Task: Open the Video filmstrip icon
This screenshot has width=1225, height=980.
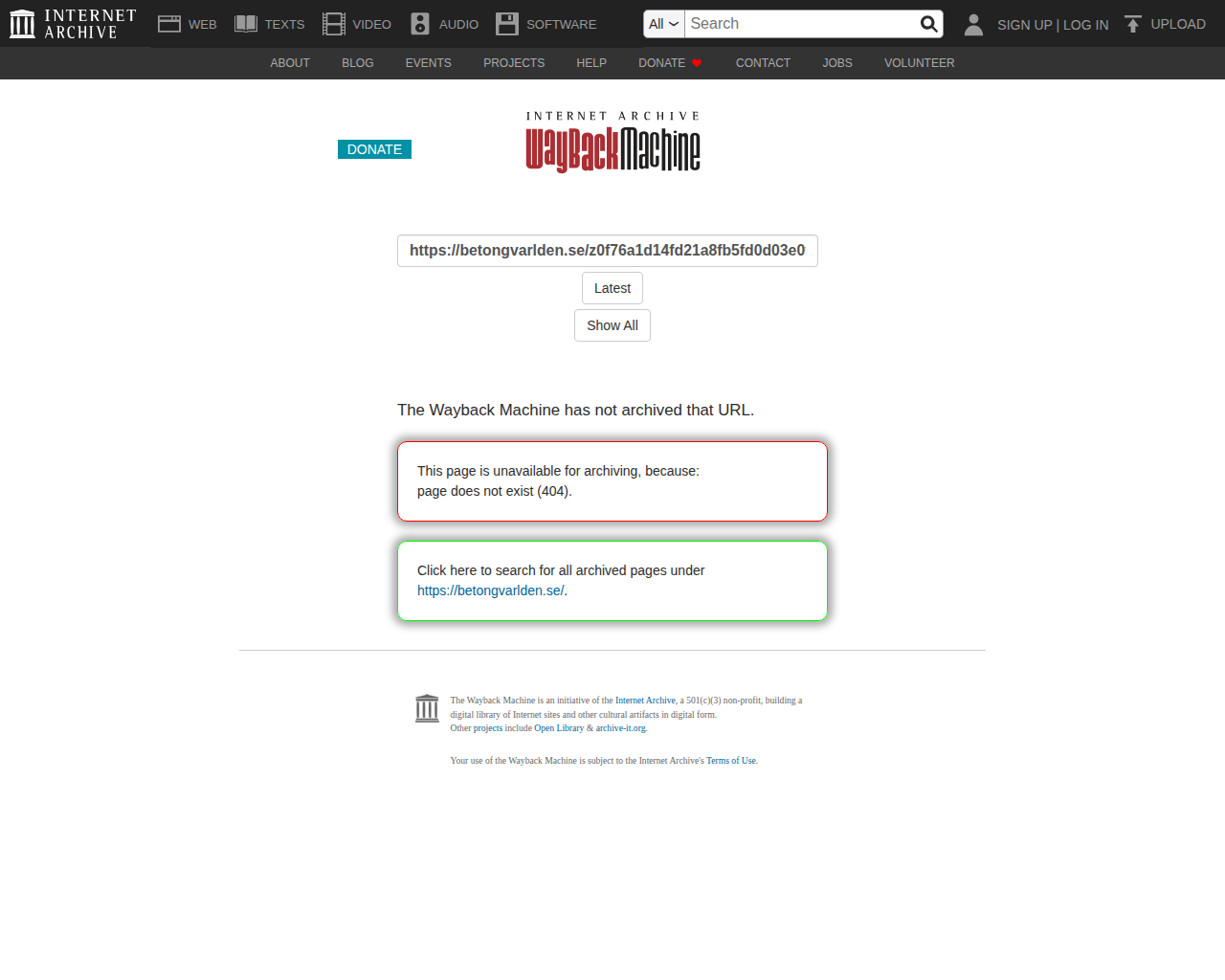Action: (334, 24)
